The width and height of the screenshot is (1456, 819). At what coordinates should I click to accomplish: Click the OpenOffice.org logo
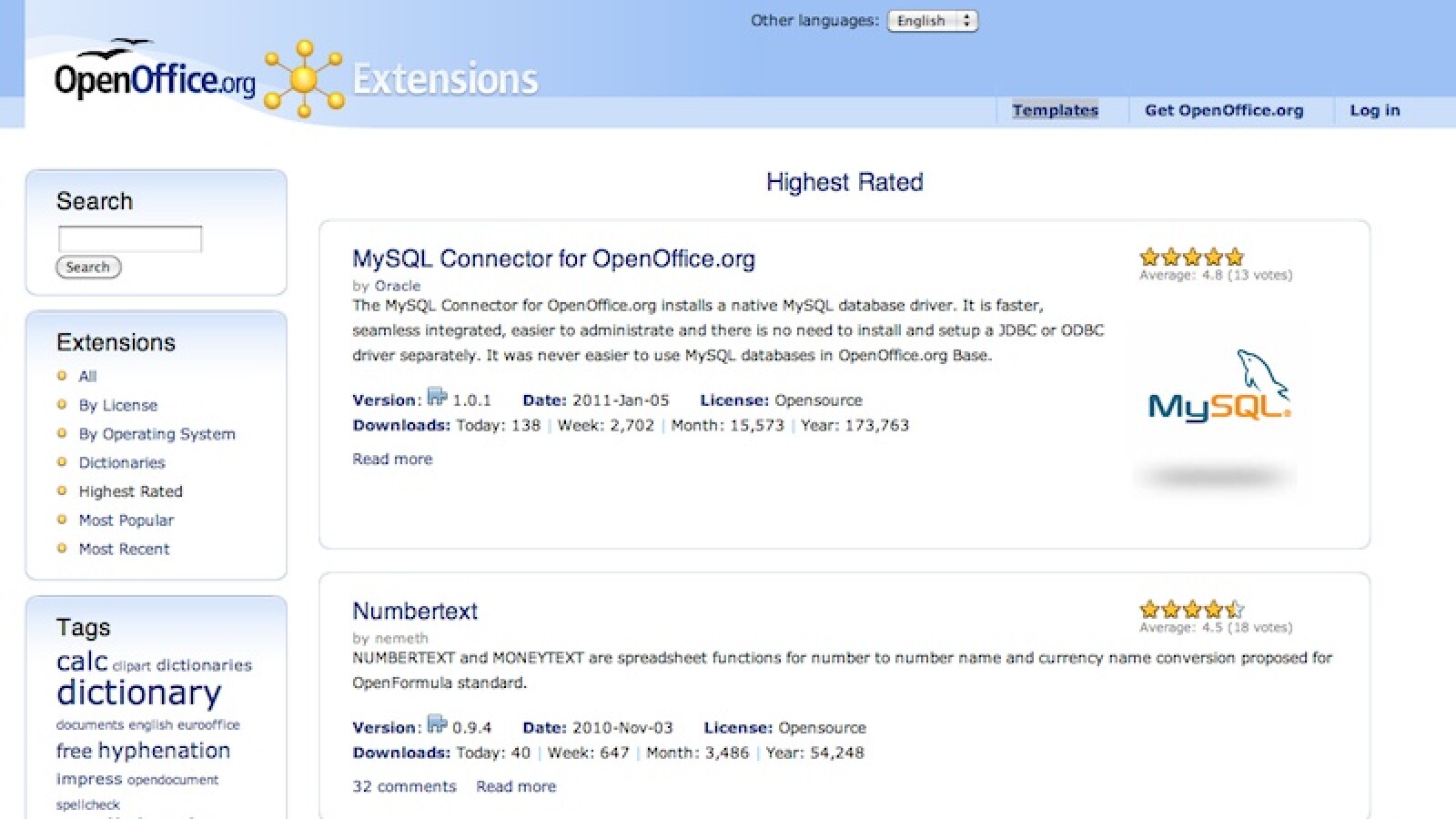[155, 76]
